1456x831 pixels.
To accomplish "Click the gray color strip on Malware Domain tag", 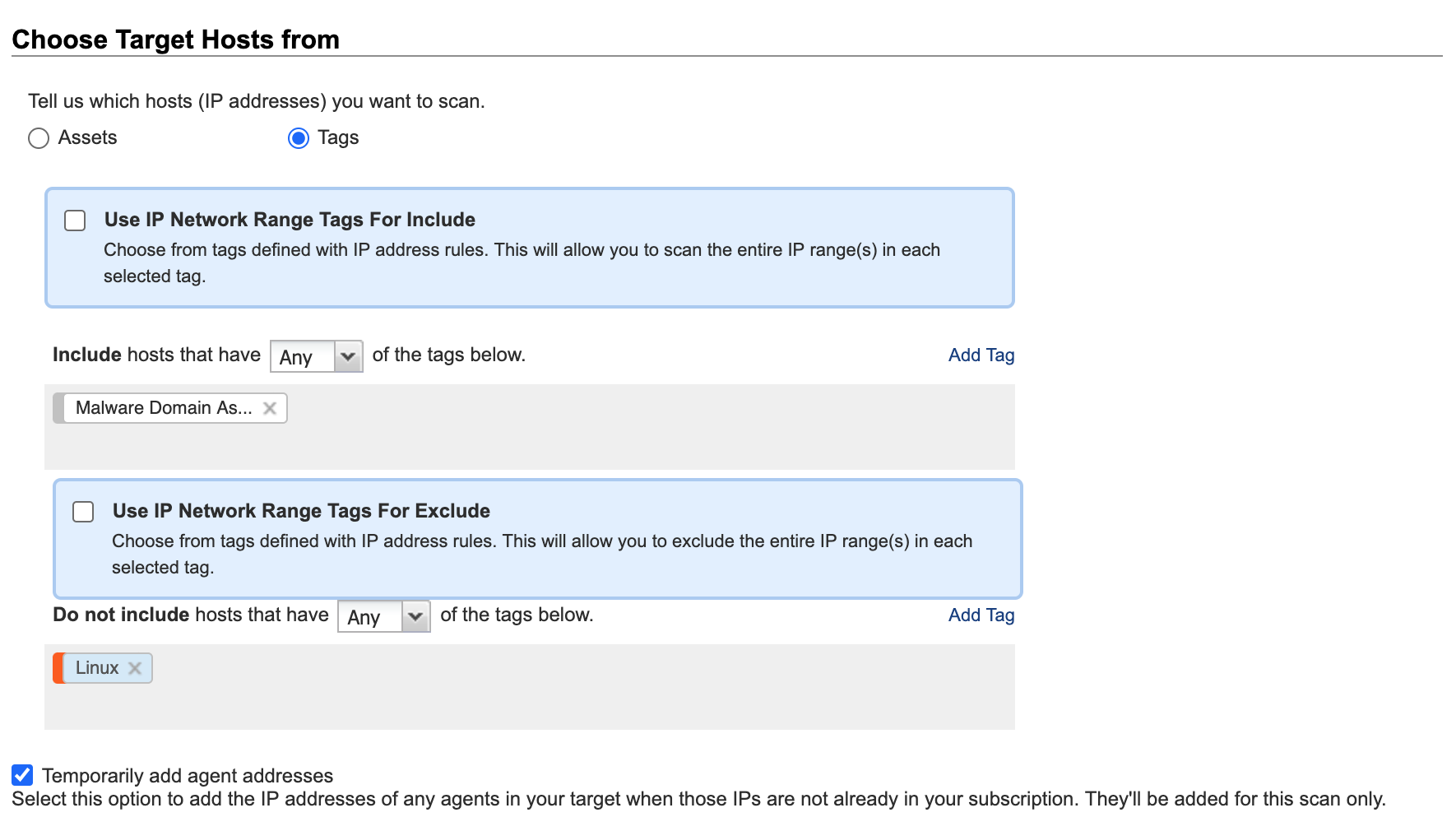I will pyautogui.click(x=58, y=408).
